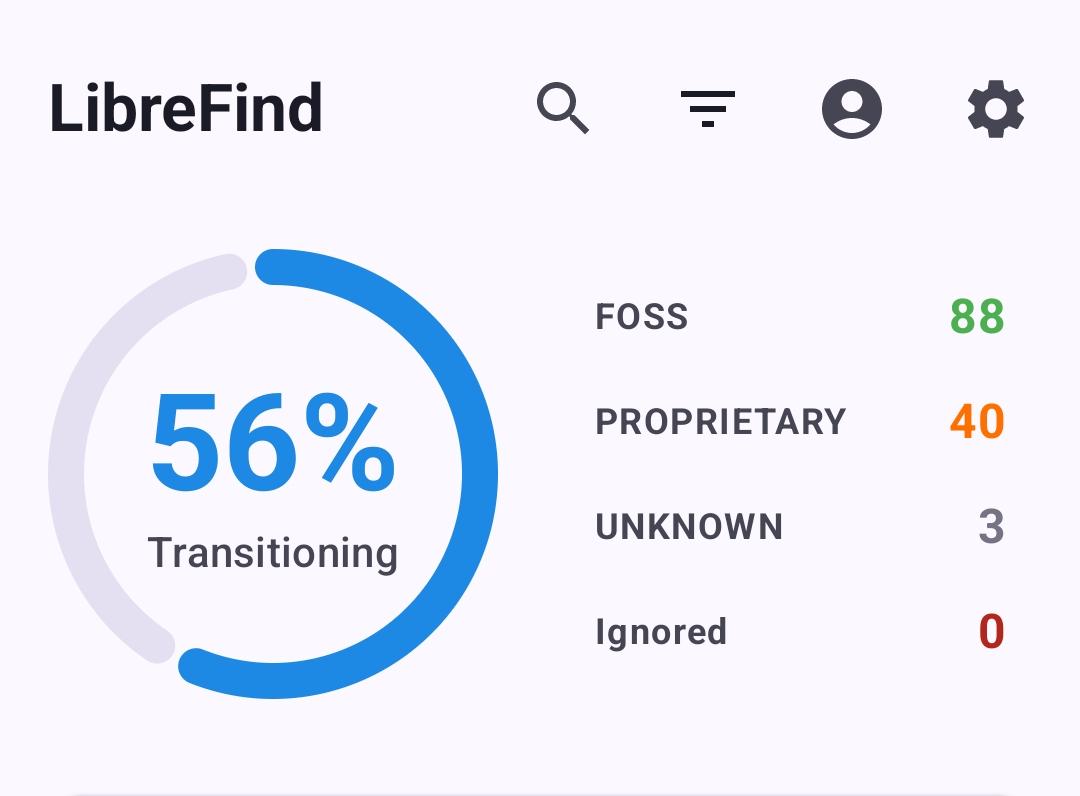The width and height of the screenshot is (1080, 796).
Task: Tap the grey unknown count 3
Action: (x=991, y=527)
